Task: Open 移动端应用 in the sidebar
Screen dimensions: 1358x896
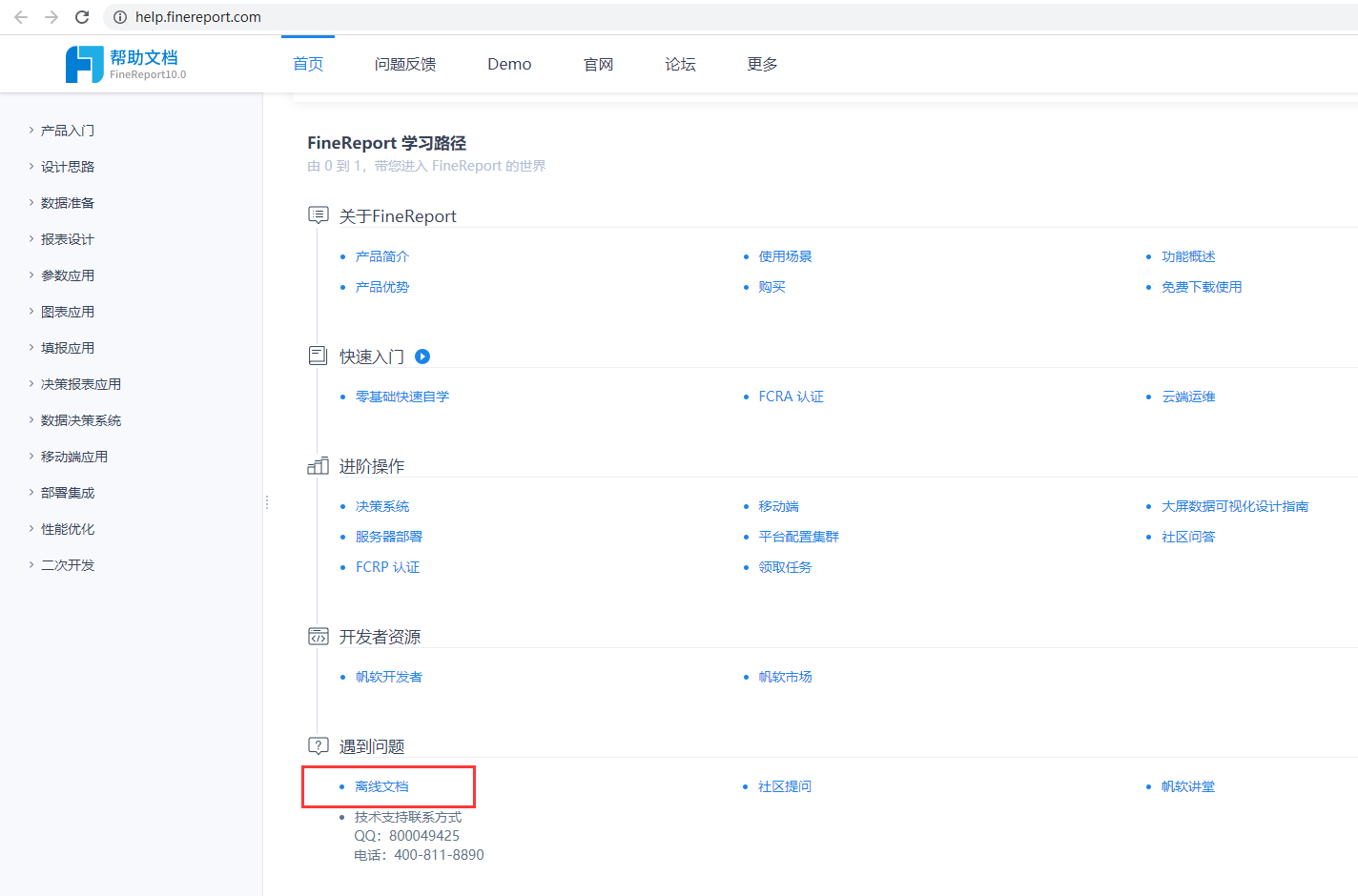Action: point(74,457)
